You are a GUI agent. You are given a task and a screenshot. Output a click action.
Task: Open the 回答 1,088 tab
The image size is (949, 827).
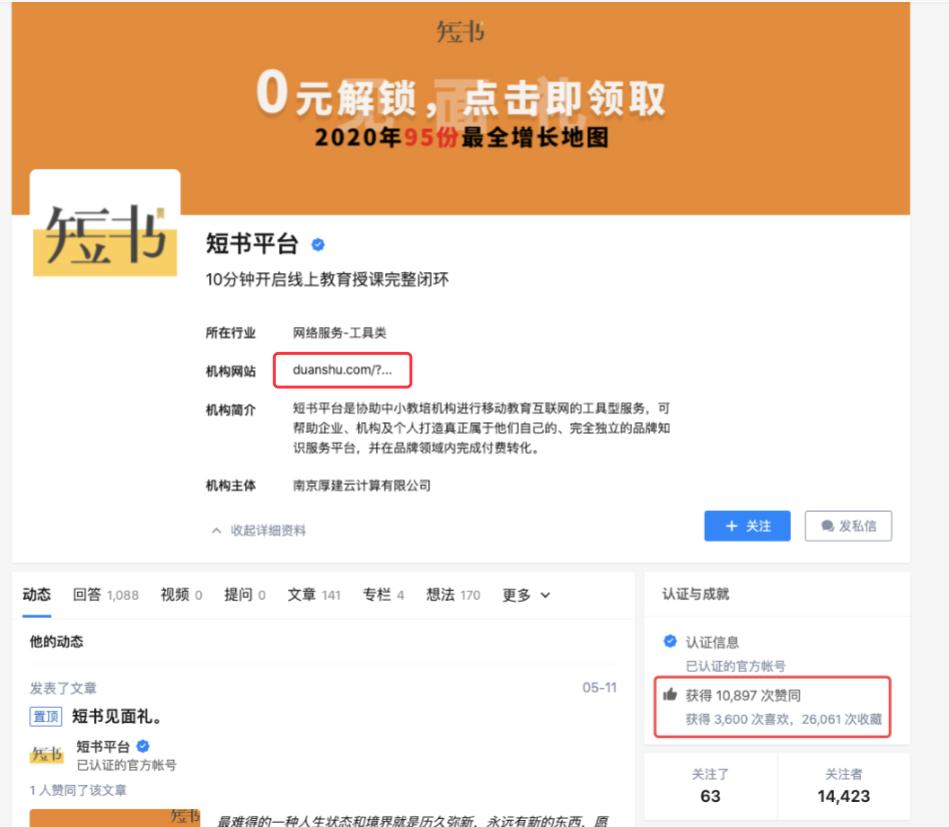(x=105, y=595)
